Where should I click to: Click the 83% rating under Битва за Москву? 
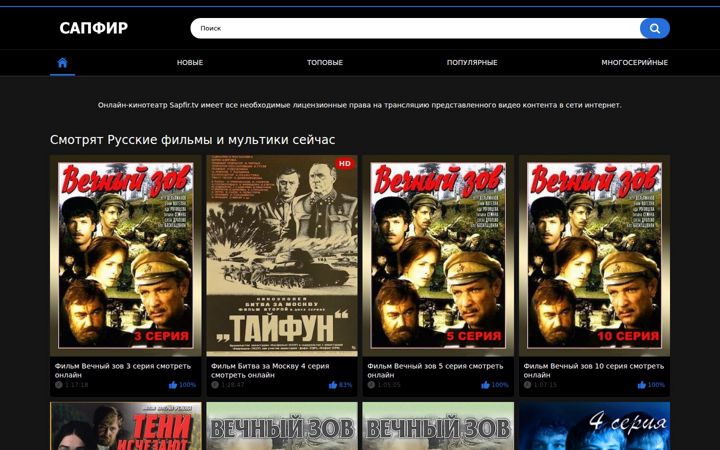pos(345,385)
